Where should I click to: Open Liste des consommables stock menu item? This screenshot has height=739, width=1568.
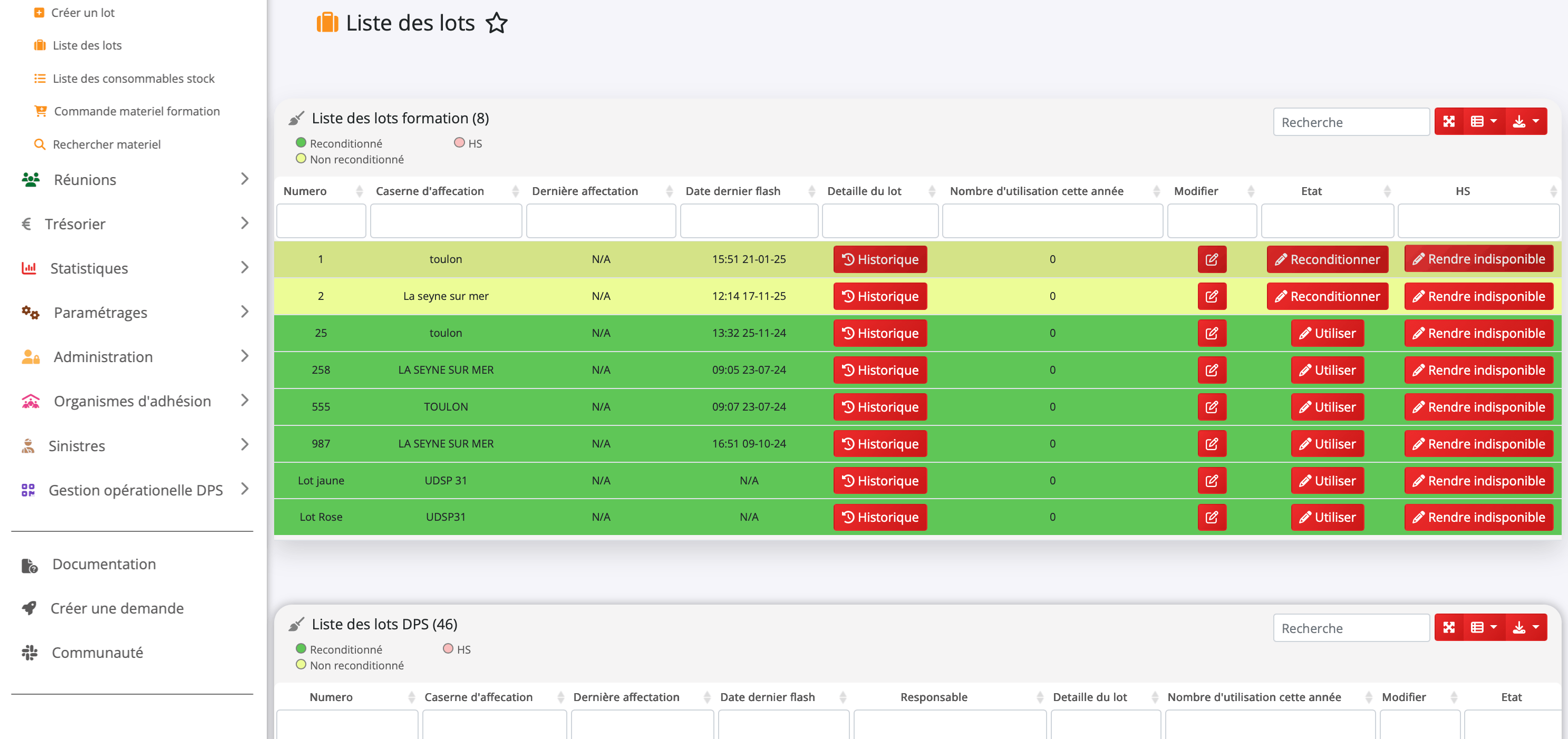tap(133, 79)
